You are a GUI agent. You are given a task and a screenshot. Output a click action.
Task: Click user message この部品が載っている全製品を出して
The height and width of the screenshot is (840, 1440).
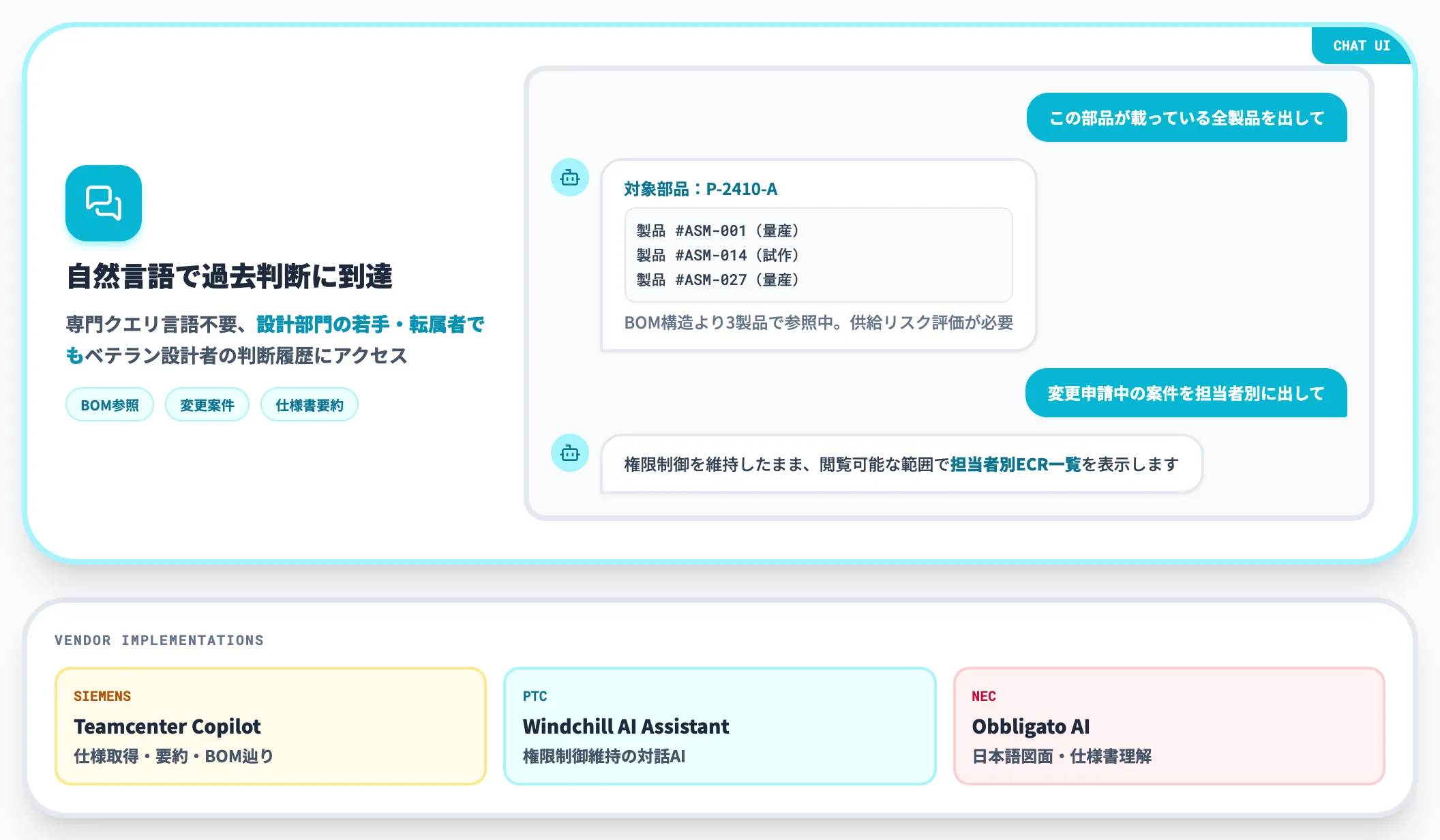coord(1187,117)
